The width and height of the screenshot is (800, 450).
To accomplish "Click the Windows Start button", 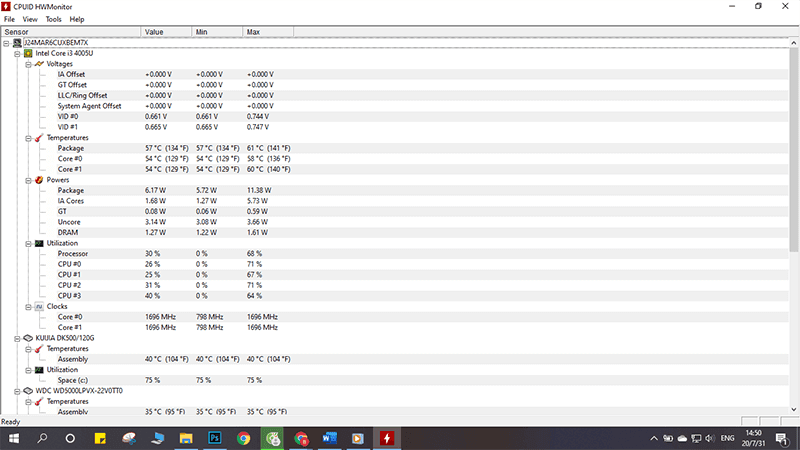I will click(14, 438).
